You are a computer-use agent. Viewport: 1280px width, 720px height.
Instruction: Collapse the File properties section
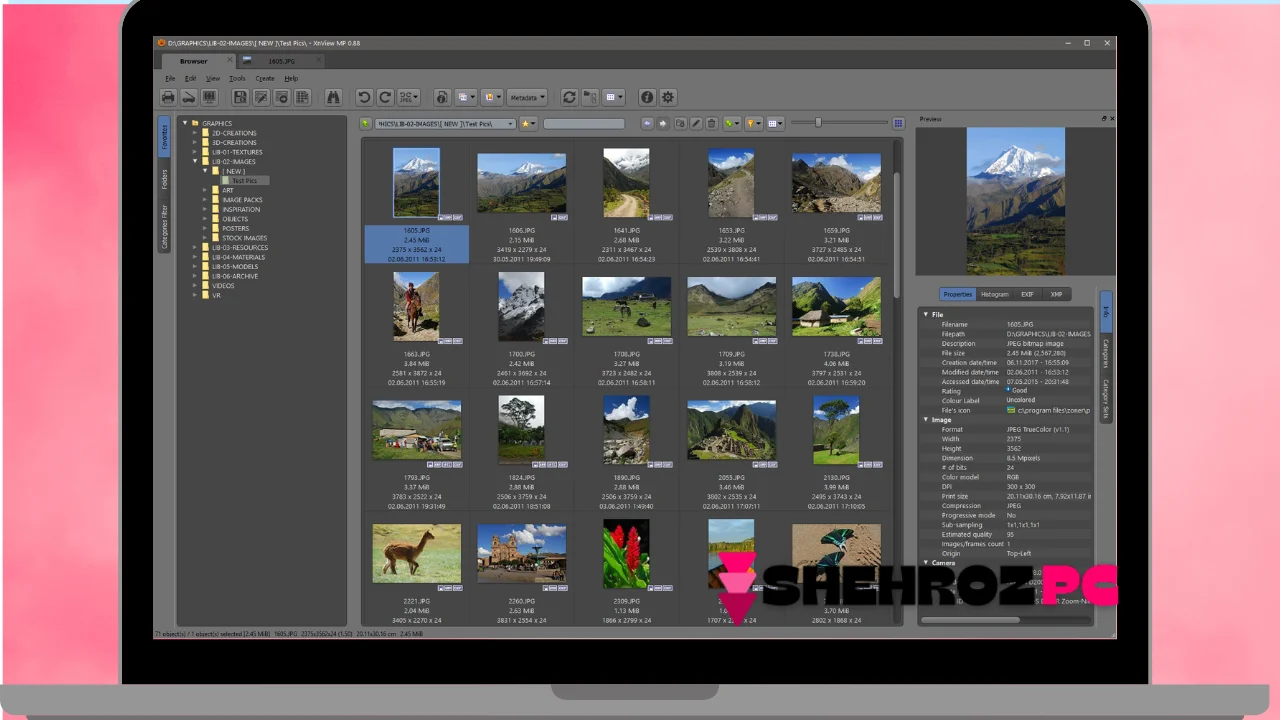point(926,314)
